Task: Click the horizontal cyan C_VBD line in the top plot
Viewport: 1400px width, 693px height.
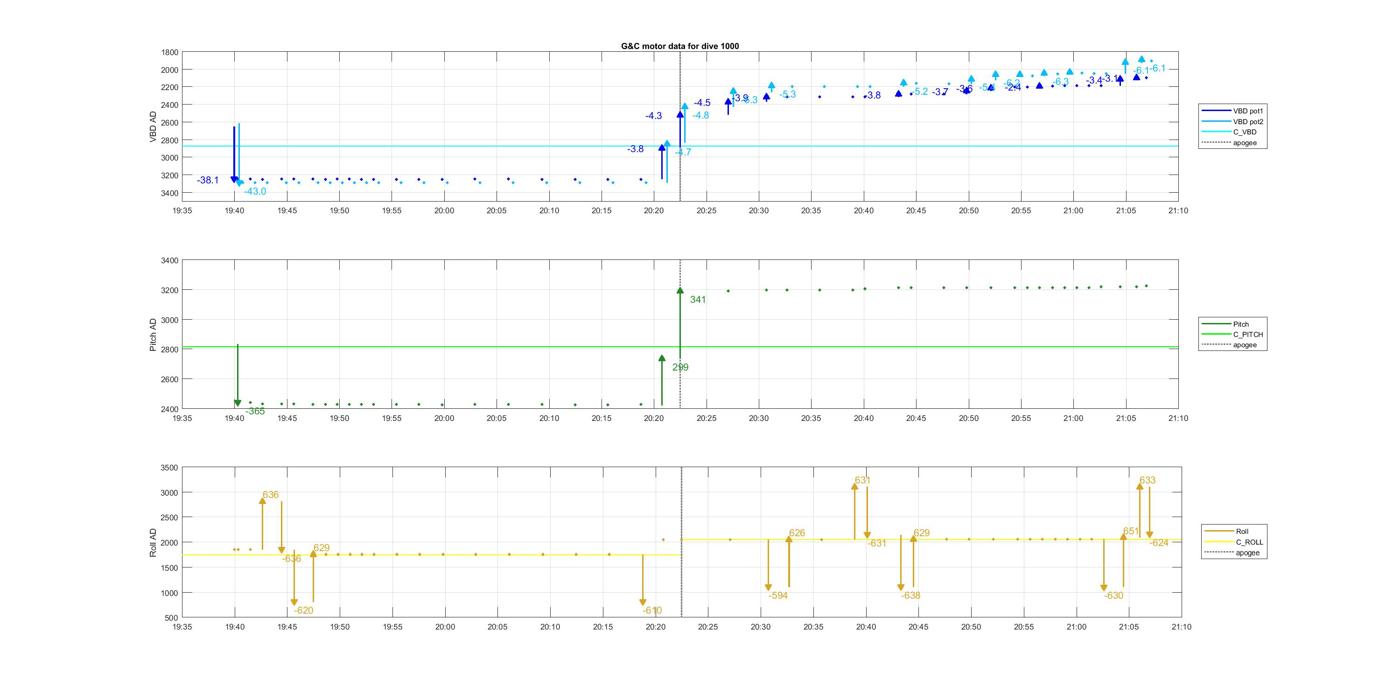Action: tap(680, 146)
